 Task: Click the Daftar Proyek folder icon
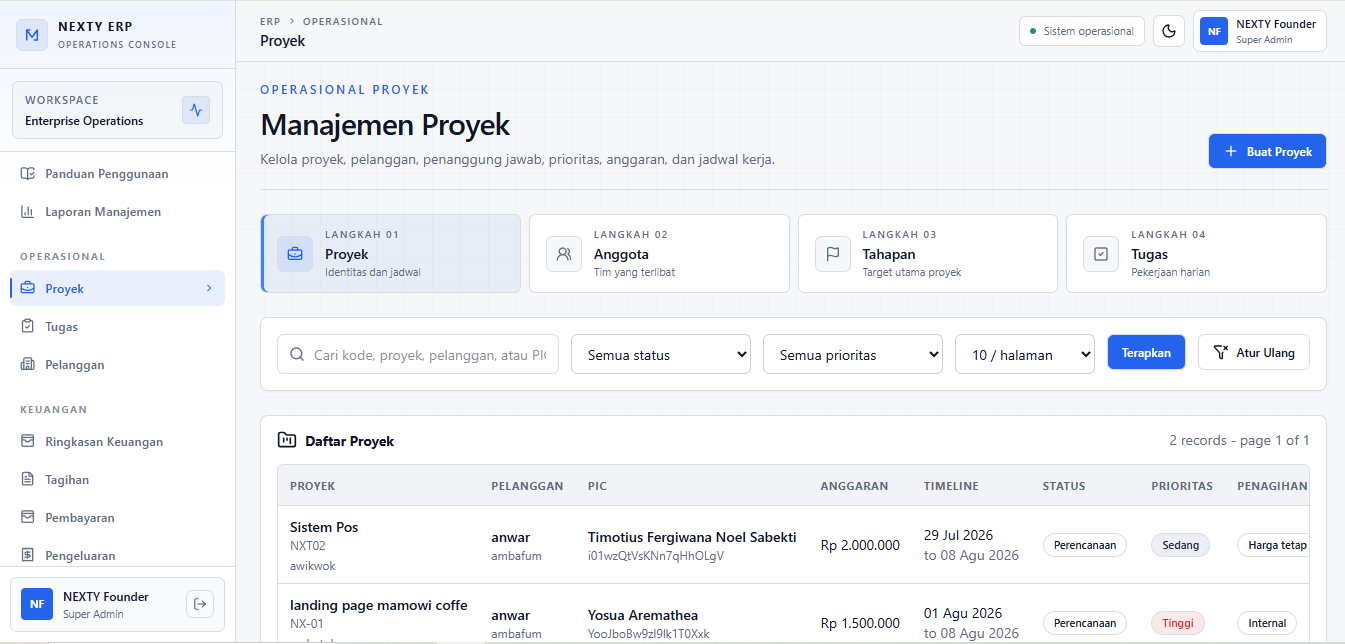click(287, 440)
